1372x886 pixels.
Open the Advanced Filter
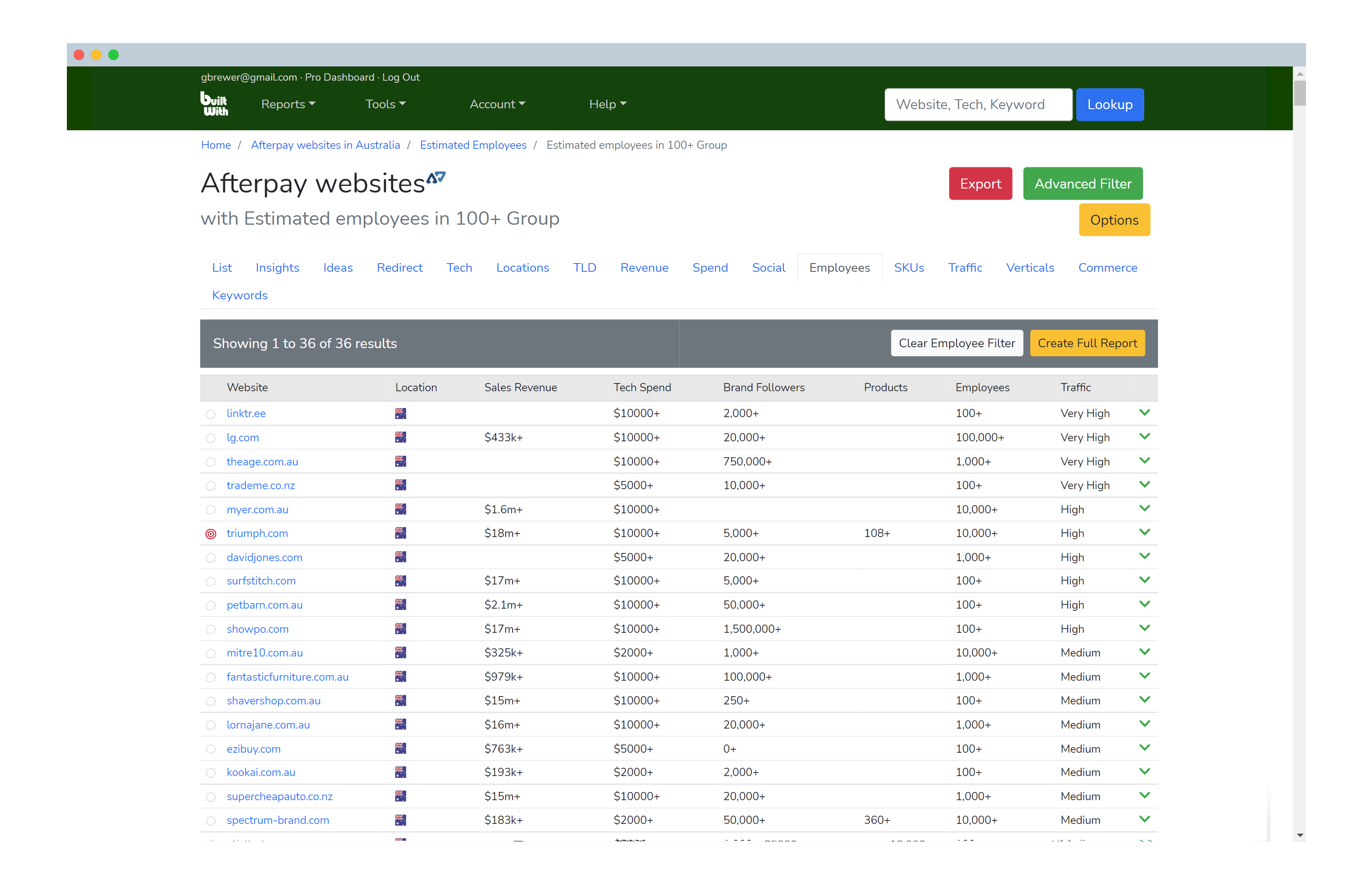coord(1082,183)
